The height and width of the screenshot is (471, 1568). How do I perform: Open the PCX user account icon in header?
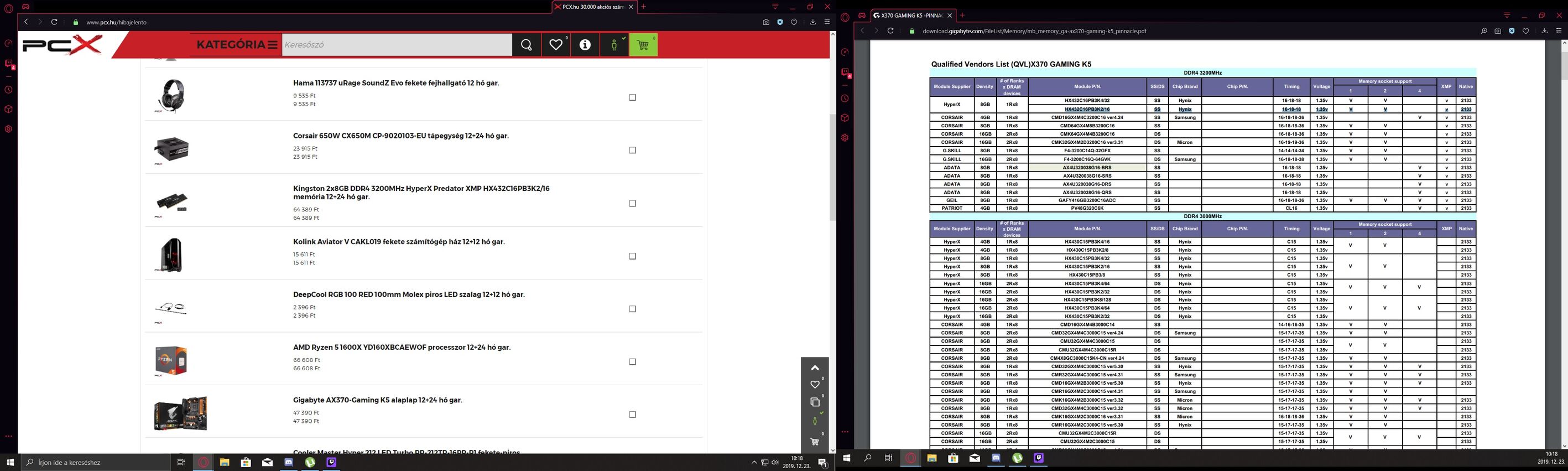614,44
